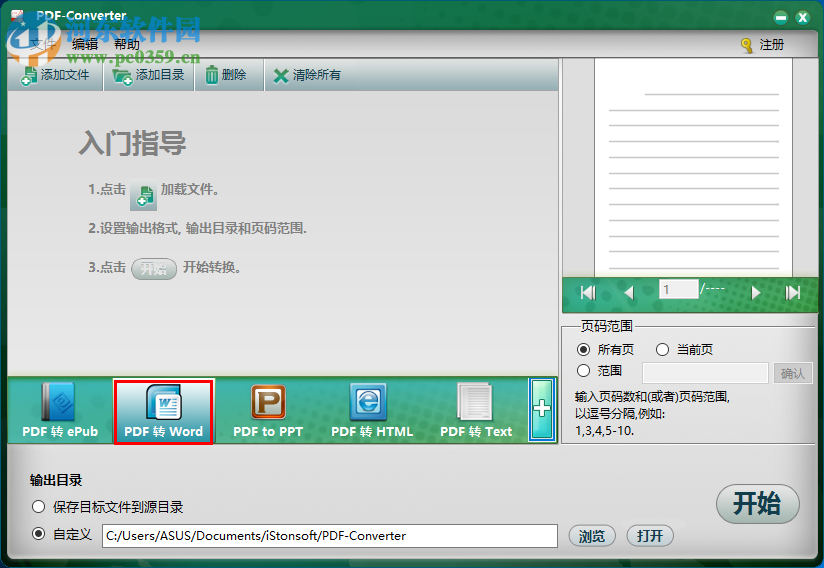Click the page number field in preview
Viewport: 824px width, 568px height.
(678, 290)
